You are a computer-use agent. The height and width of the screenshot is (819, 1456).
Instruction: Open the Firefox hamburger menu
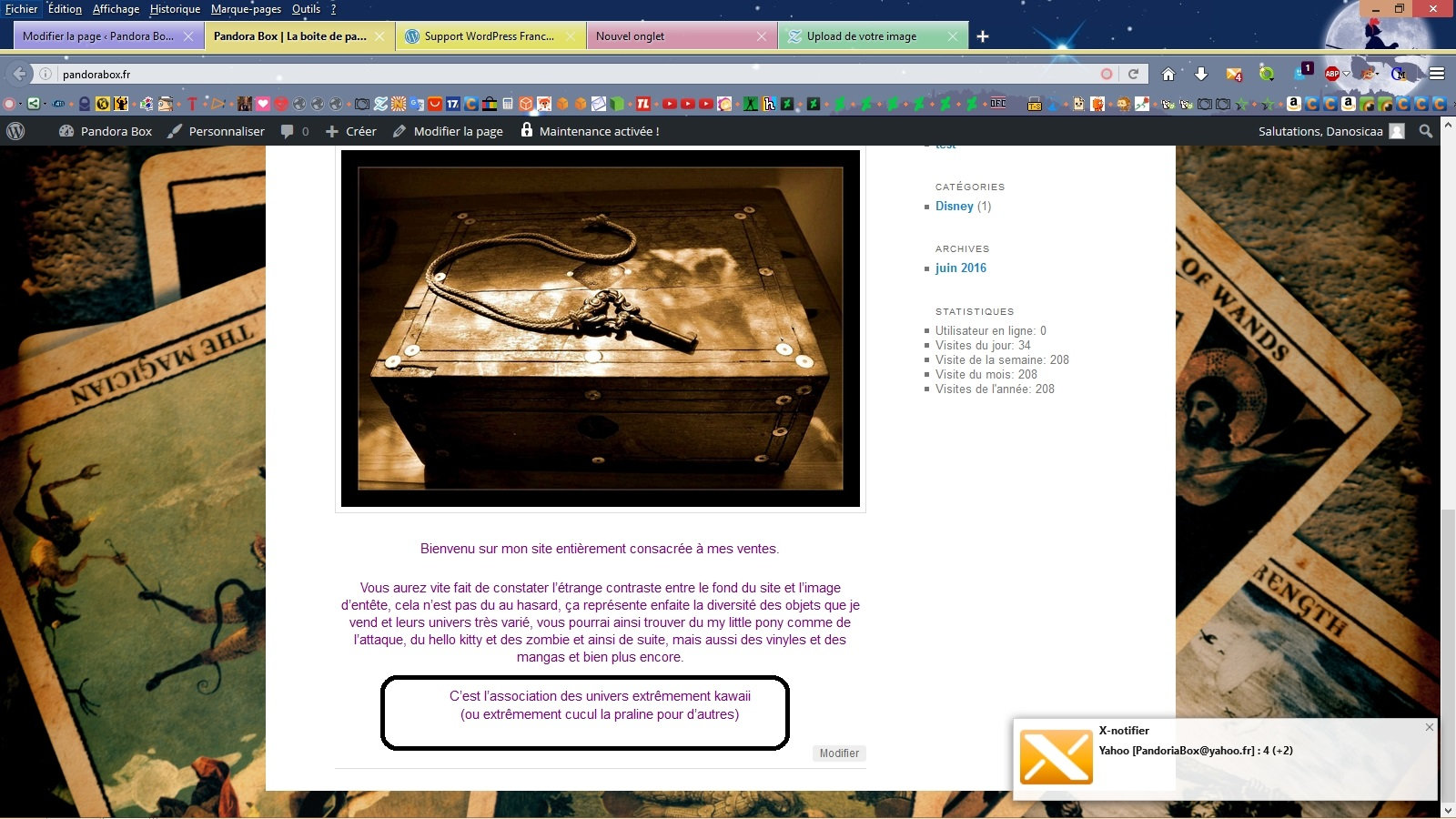(x=1437, y=74)
